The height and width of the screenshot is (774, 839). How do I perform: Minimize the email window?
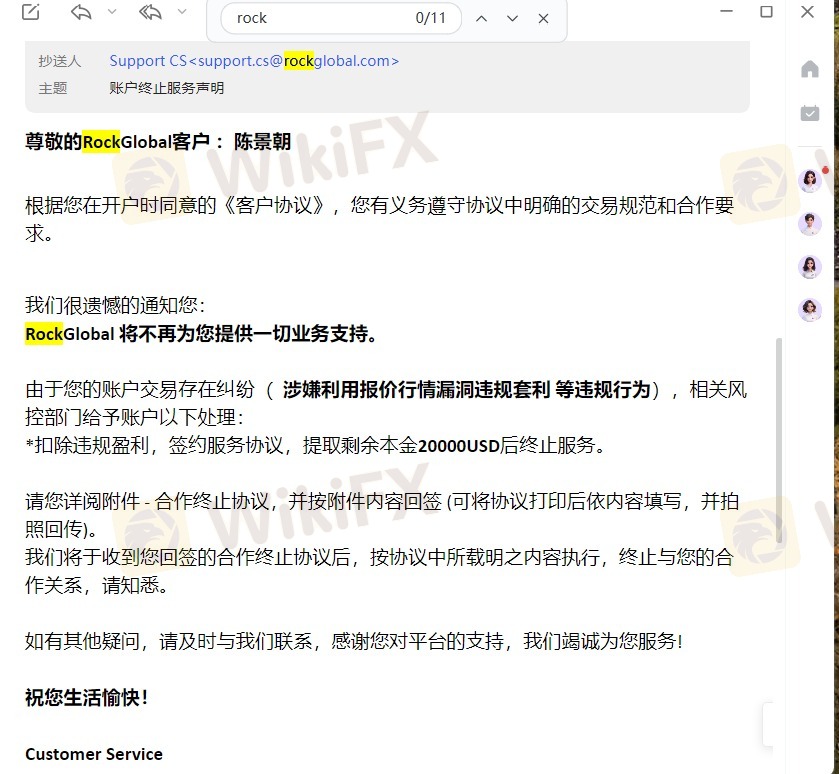point(727,11)
